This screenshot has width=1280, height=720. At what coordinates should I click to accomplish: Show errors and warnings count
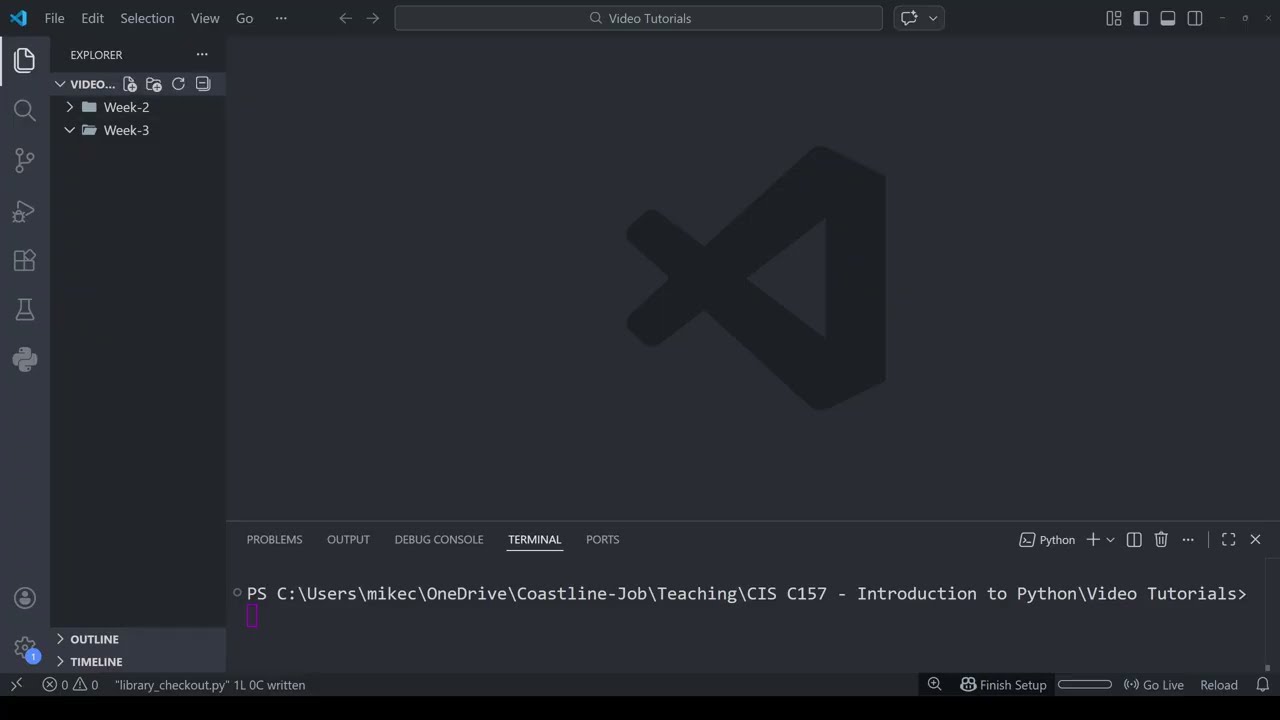70,685
